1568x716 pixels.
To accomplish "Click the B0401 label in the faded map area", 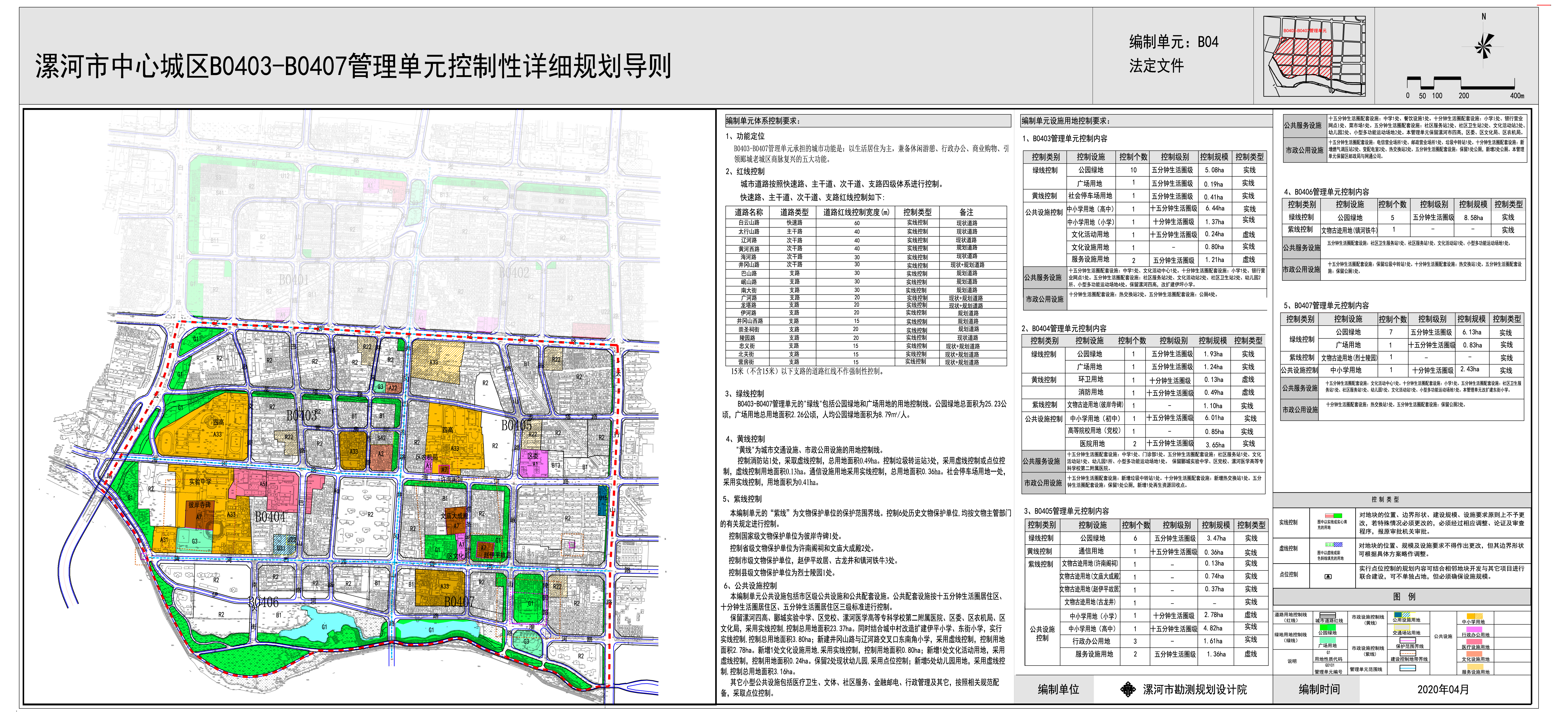I will (294, 279).
